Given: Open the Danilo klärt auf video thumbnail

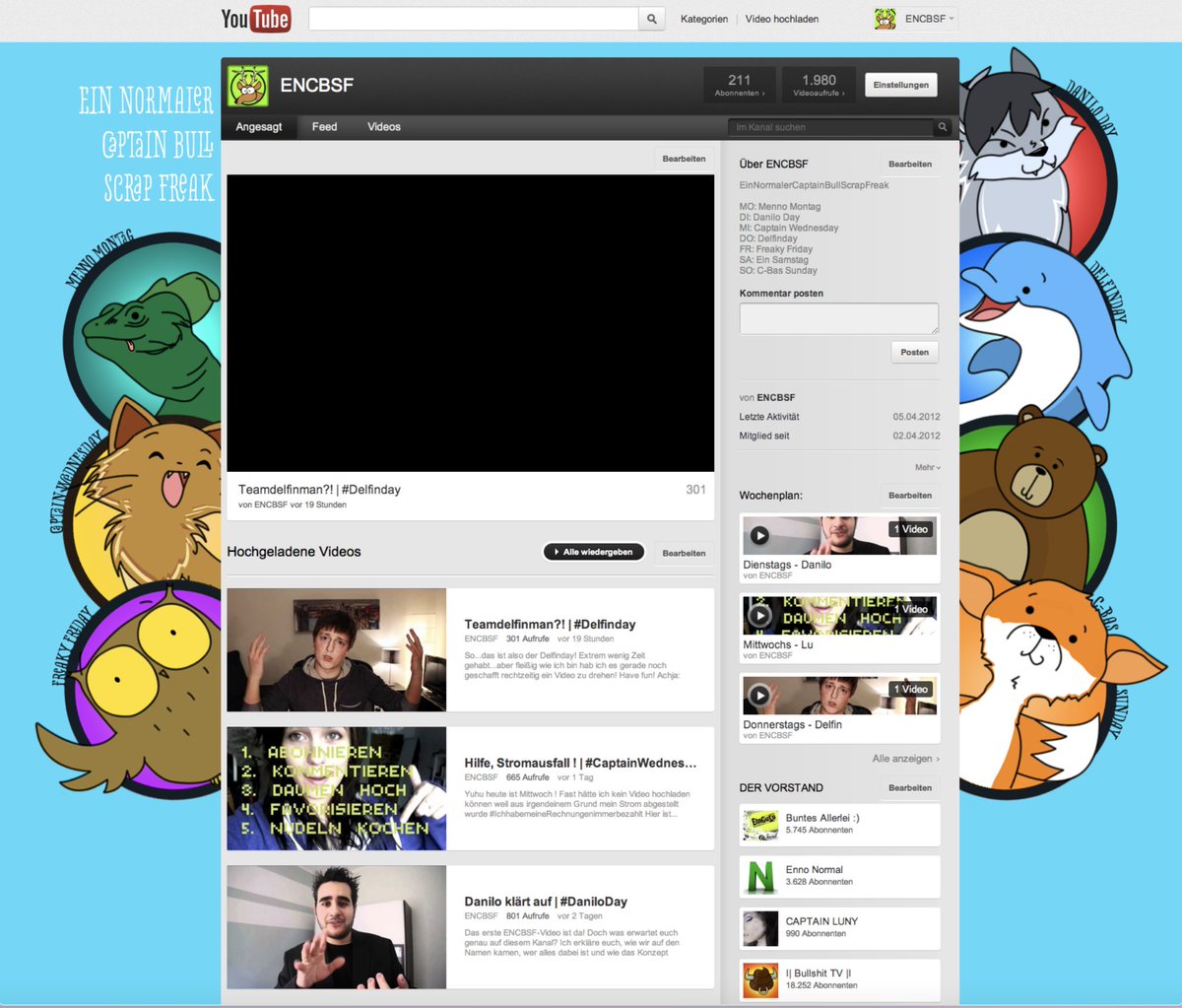Looking at the screenshot, I should [337, 927].
